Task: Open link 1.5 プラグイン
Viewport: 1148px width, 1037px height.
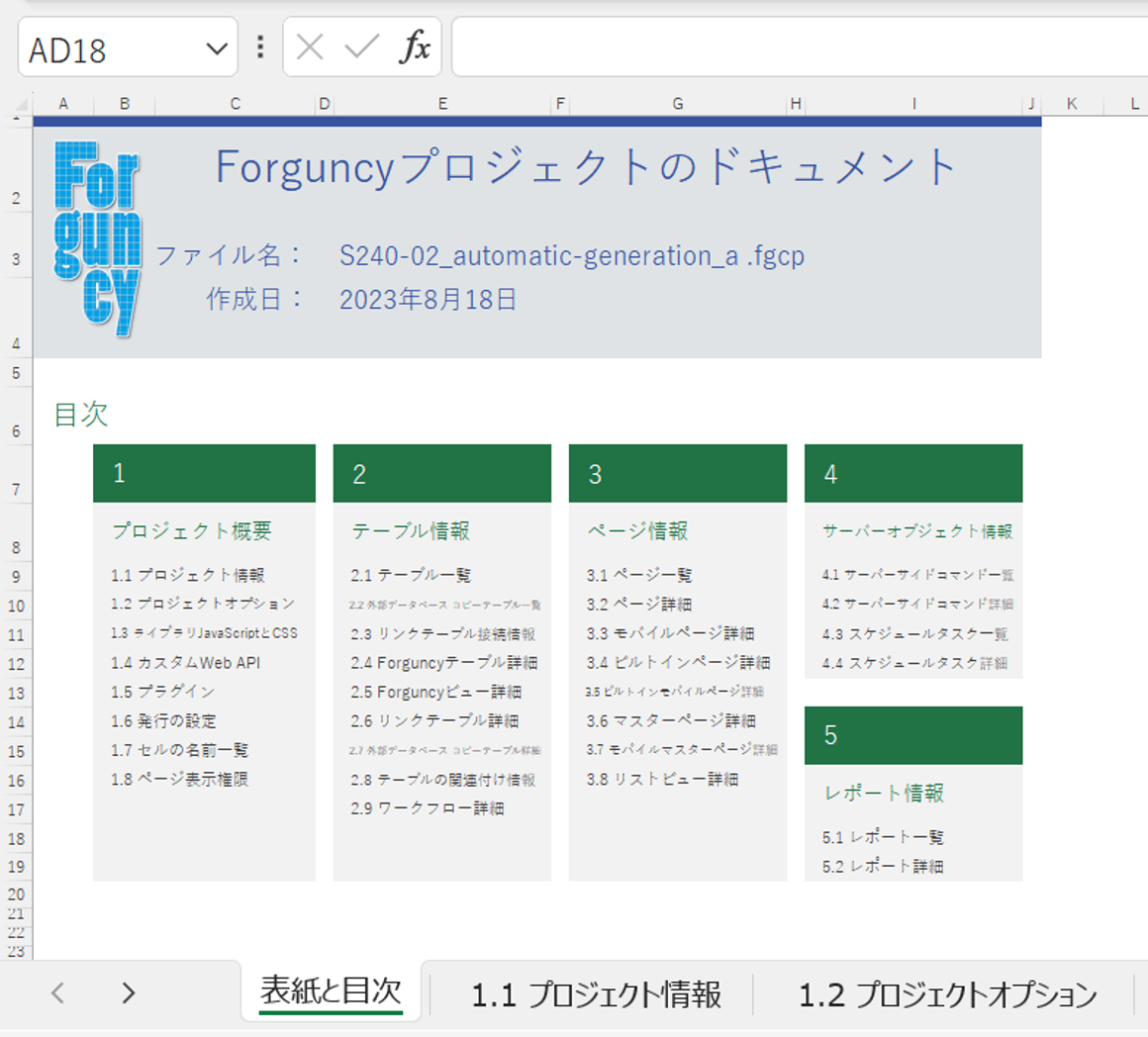Action: click(162, 692)
